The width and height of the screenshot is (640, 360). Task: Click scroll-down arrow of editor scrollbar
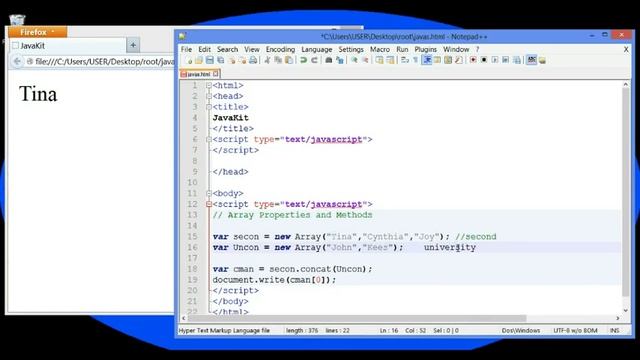coord(626,311)
